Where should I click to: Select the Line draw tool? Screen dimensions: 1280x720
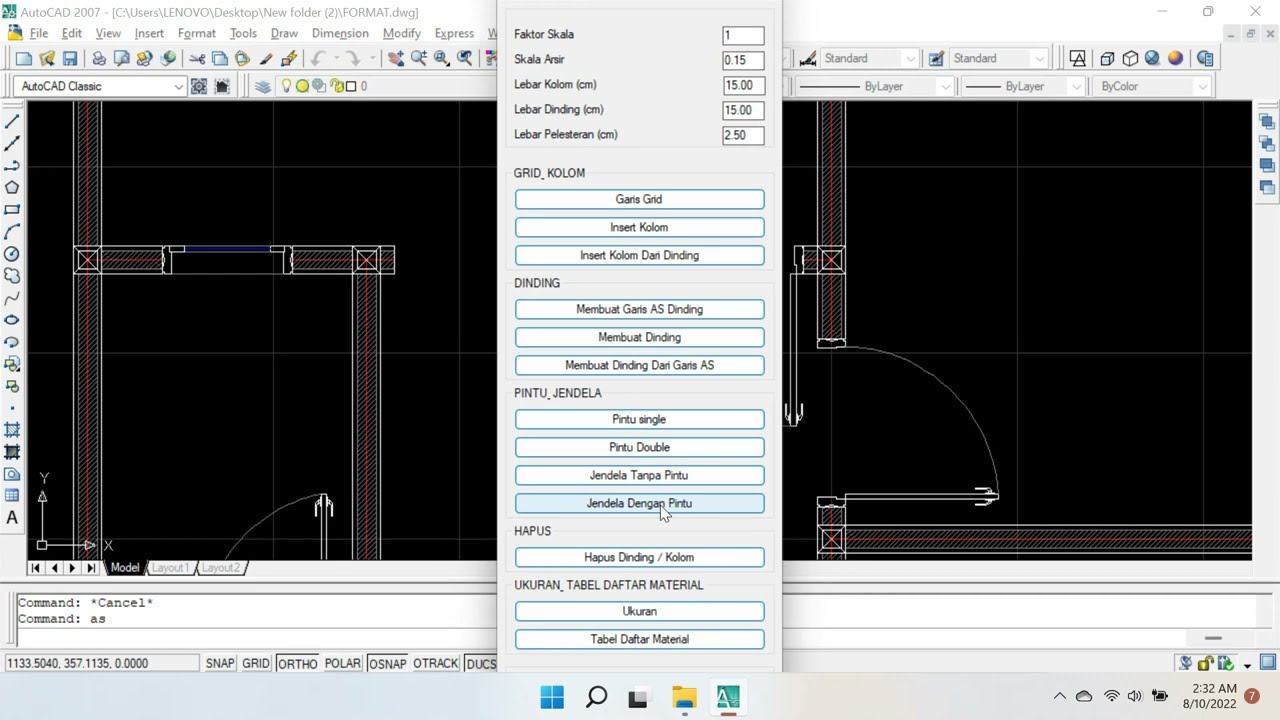click(12, 121)
